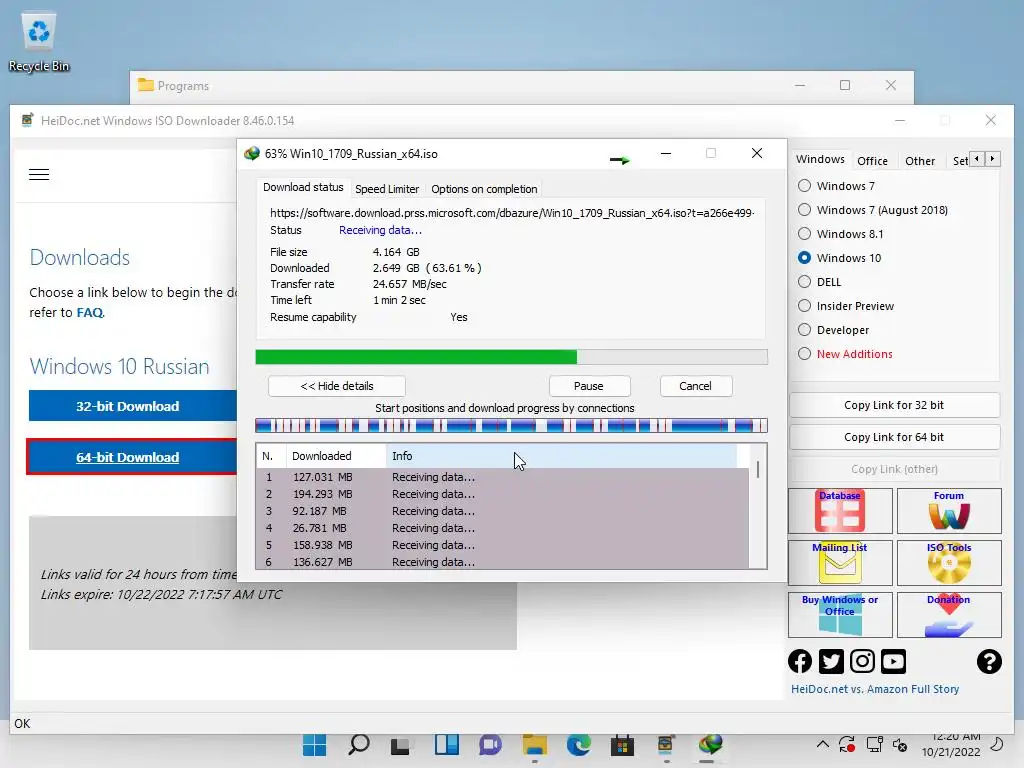Open the YouTube icon link
Viewport: 1024px width, 768px height.
[893, 662]
